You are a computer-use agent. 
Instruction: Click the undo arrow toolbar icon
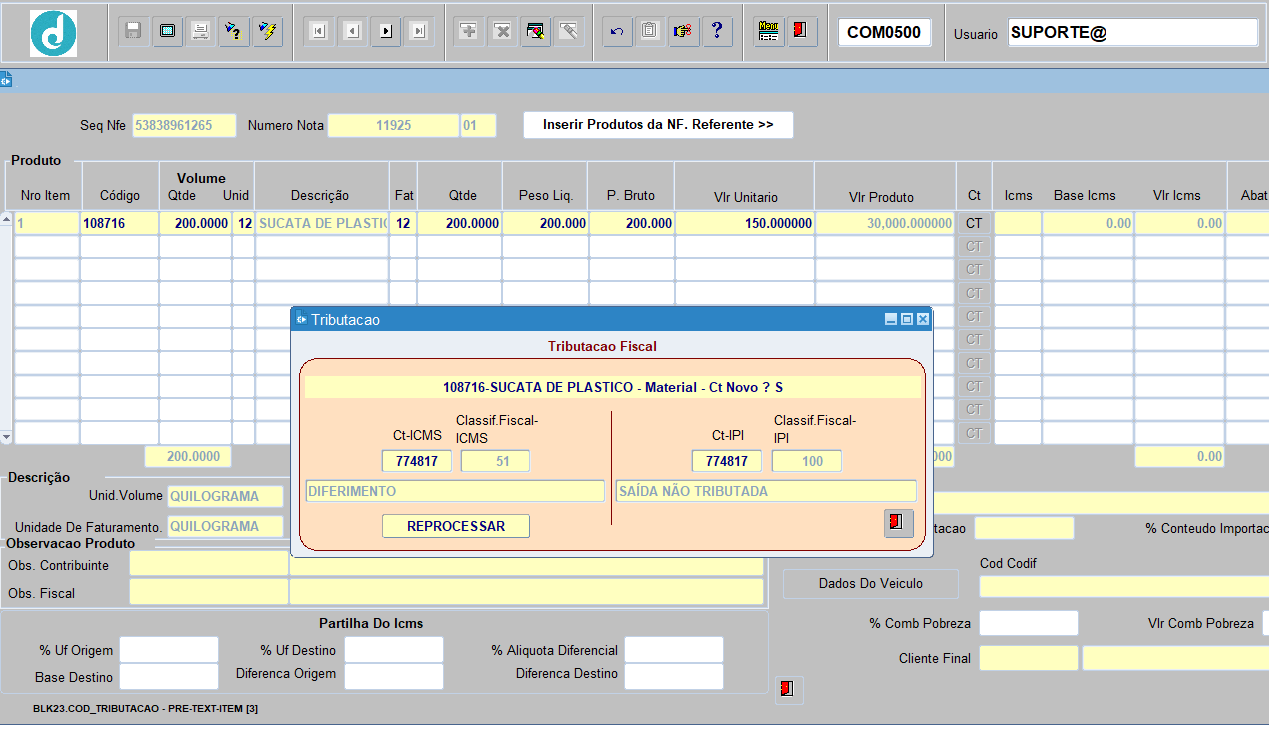(x=616, y=32)
